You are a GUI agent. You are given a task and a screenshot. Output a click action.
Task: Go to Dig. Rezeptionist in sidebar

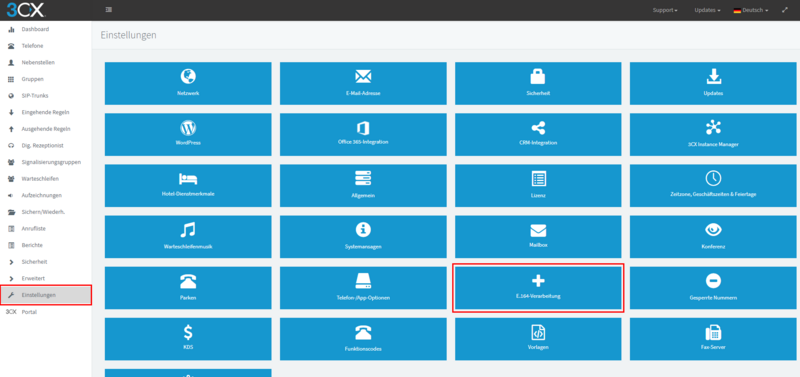coord(46,145)
